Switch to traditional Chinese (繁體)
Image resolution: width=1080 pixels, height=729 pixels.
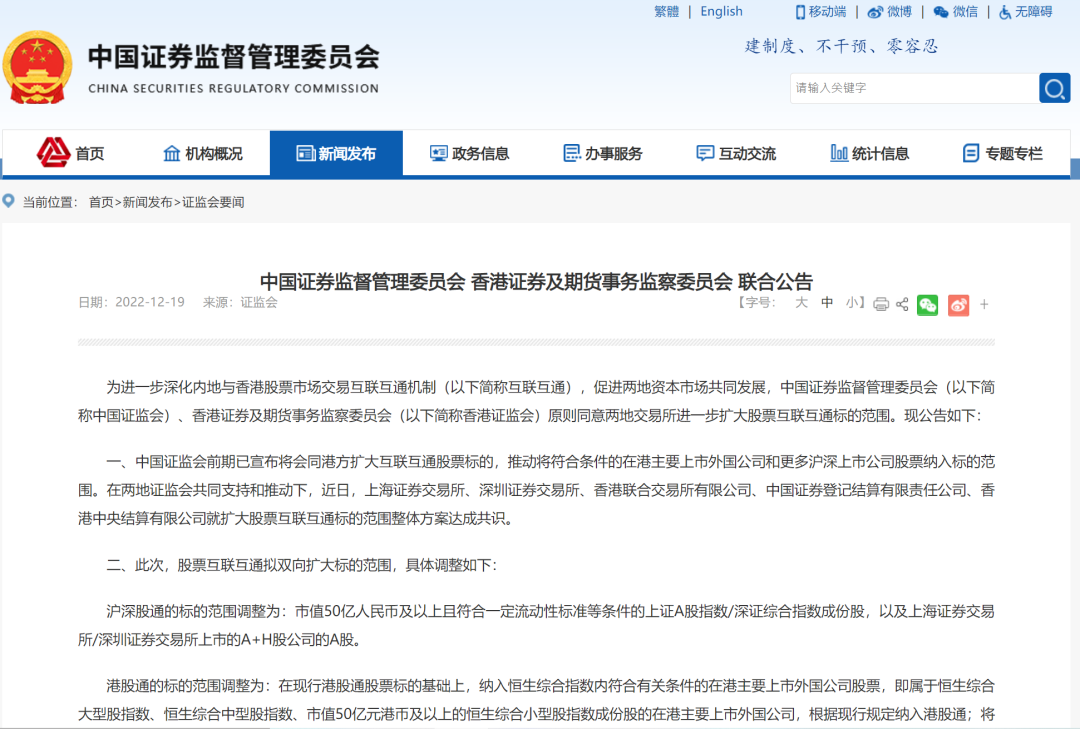coord(666,12)
